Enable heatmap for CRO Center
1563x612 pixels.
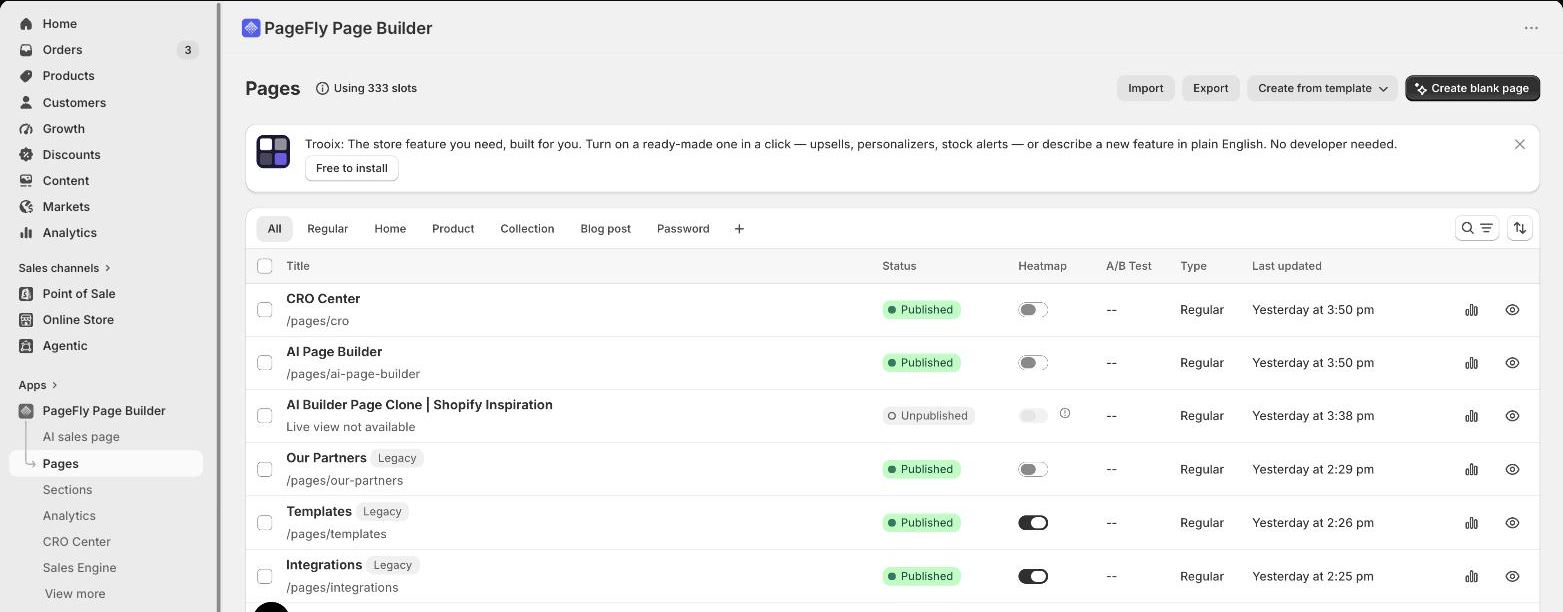coord(1033,310)
